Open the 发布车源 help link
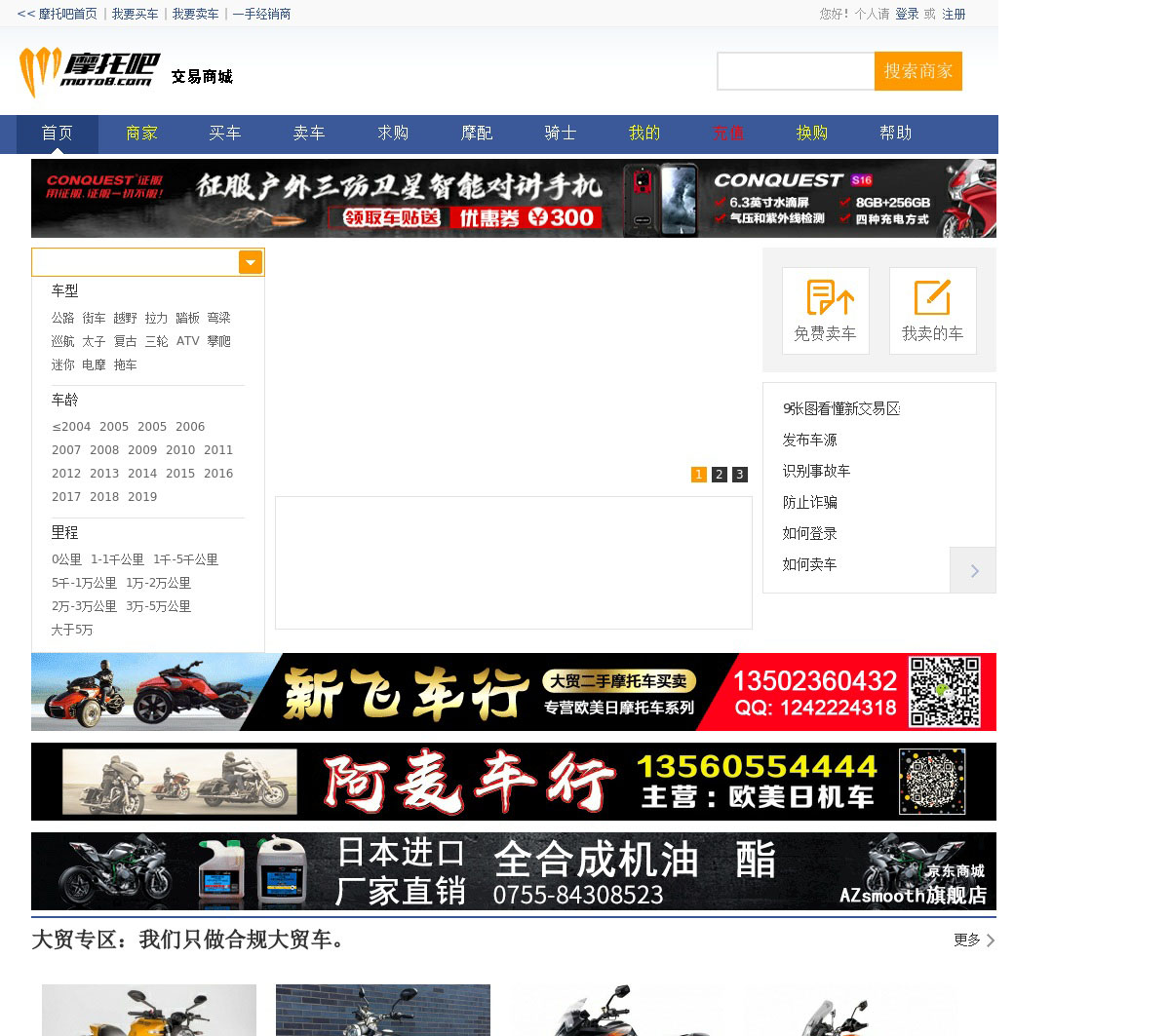Image resolution: width=1170 pixels, height=1036 pixels. (x=810, y=440)
